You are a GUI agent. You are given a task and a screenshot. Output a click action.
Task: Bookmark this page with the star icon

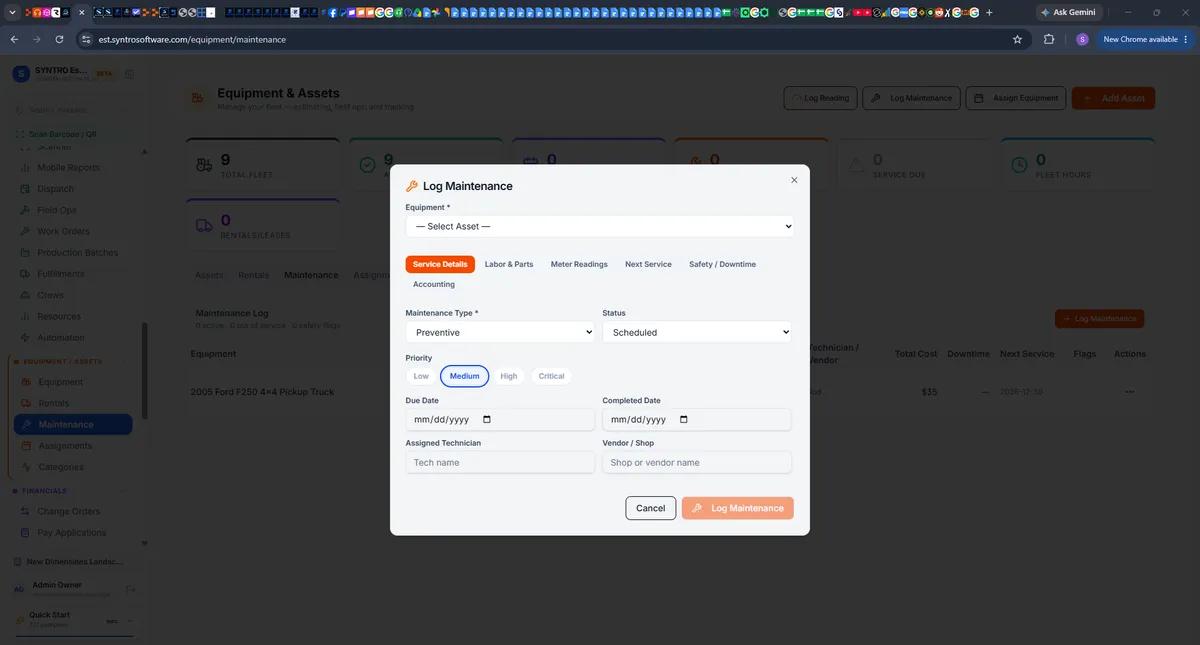coord(1017,39)
